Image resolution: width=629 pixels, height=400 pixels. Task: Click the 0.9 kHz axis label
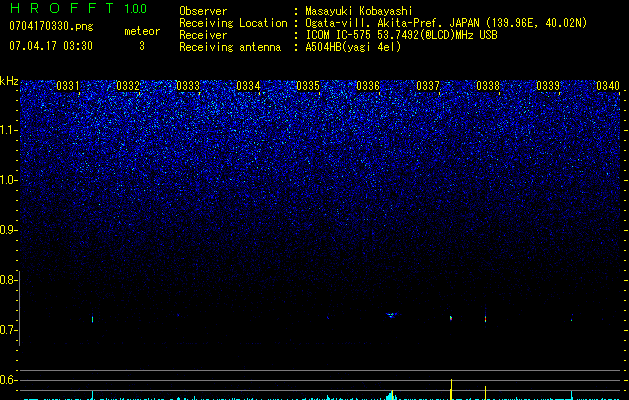coord(8,230)
